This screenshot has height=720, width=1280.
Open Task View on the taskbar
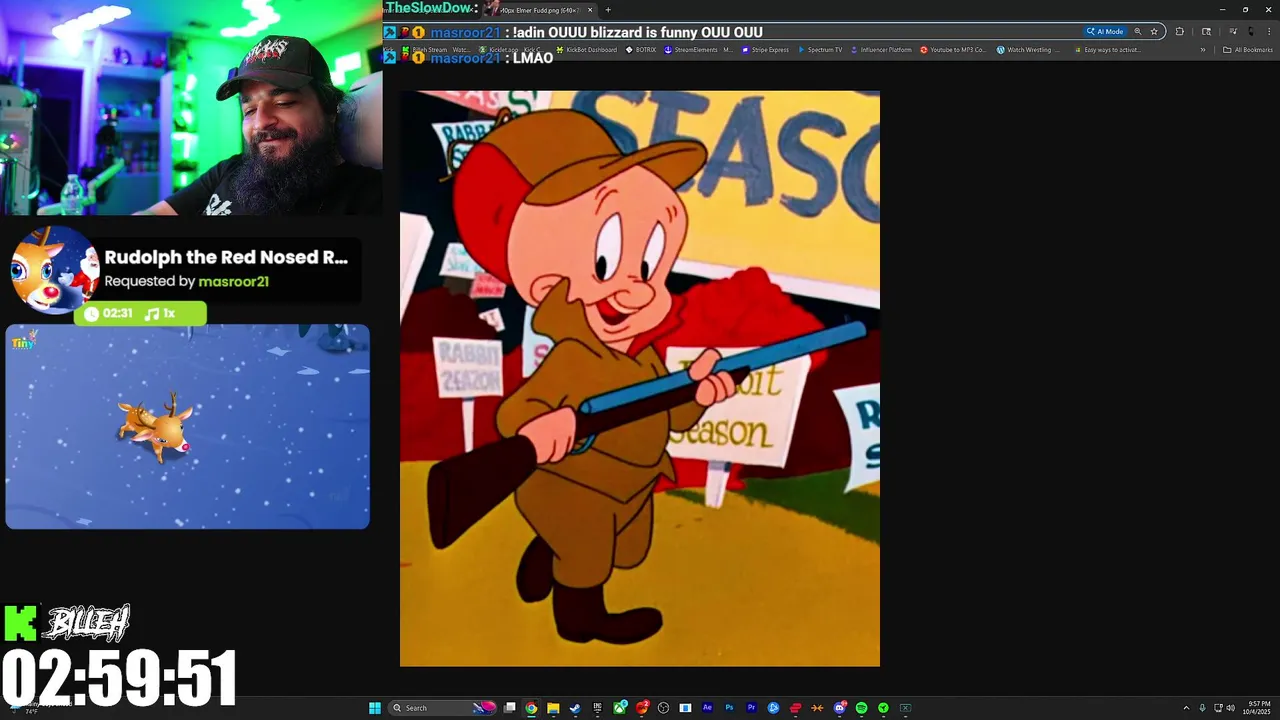(x=510, y=708)
